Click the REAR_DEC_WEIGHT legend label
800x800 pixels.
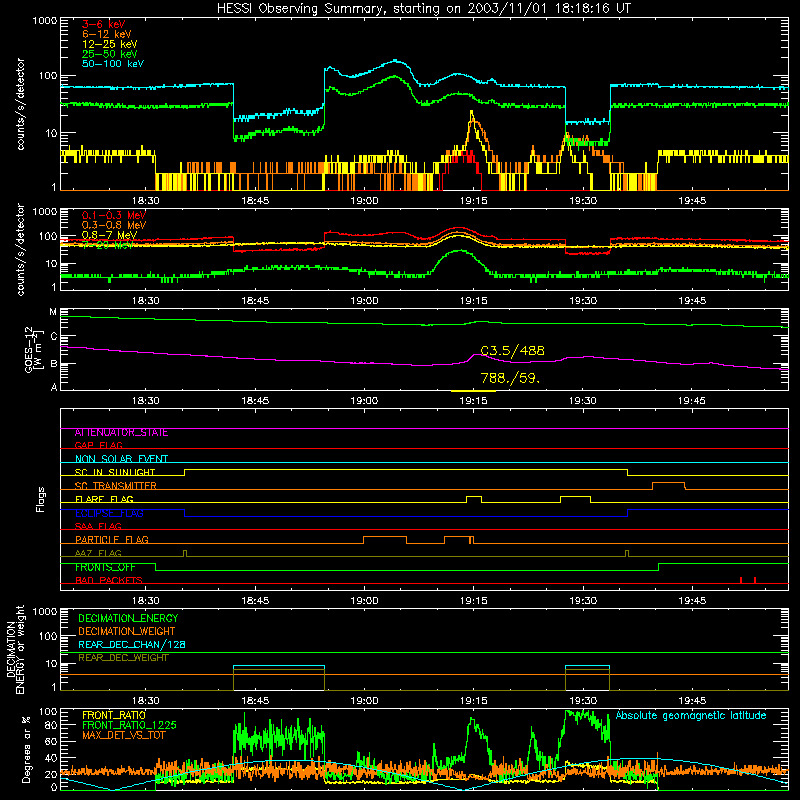(x=123, y=658)
